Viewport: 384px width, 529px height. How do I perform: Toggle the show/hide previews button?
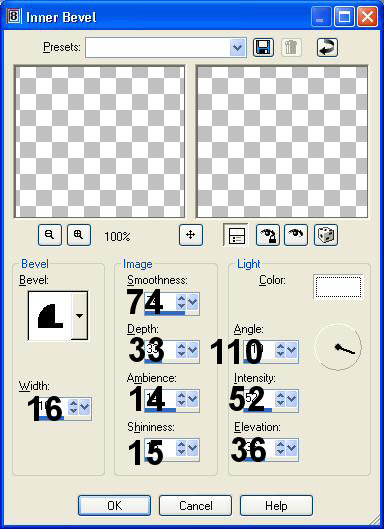tap(236, 235)
